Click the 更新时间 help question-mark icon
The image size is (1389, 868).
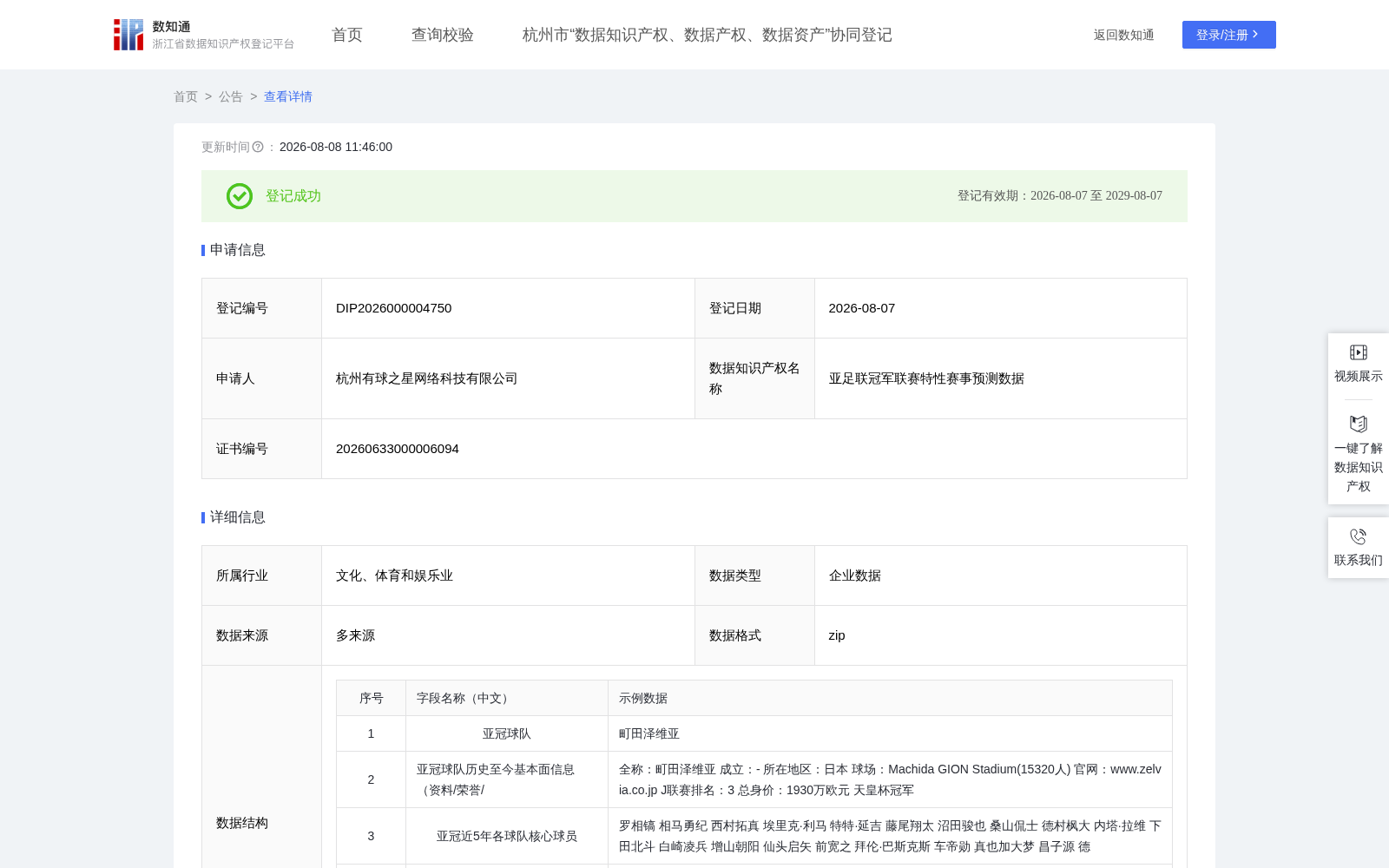tap(258, 148)
